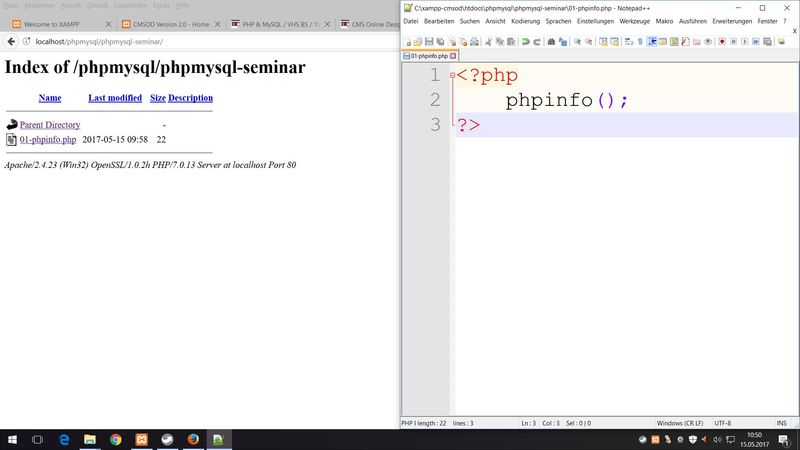Click the Print icon in Notepad++ toolbar
Image resolution: width=800 pixels, height=450 pixels.
pos(475,41)
